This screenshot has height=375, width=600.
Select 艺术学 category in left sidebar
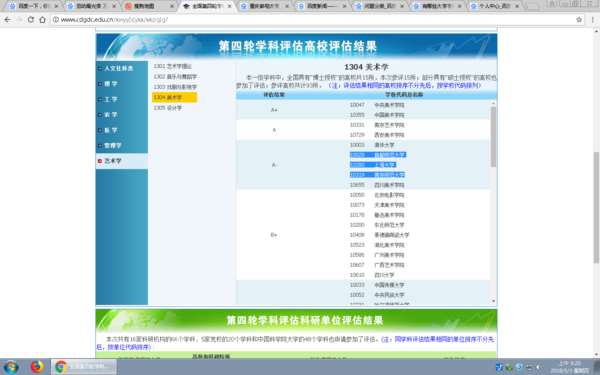pos(122,161)
